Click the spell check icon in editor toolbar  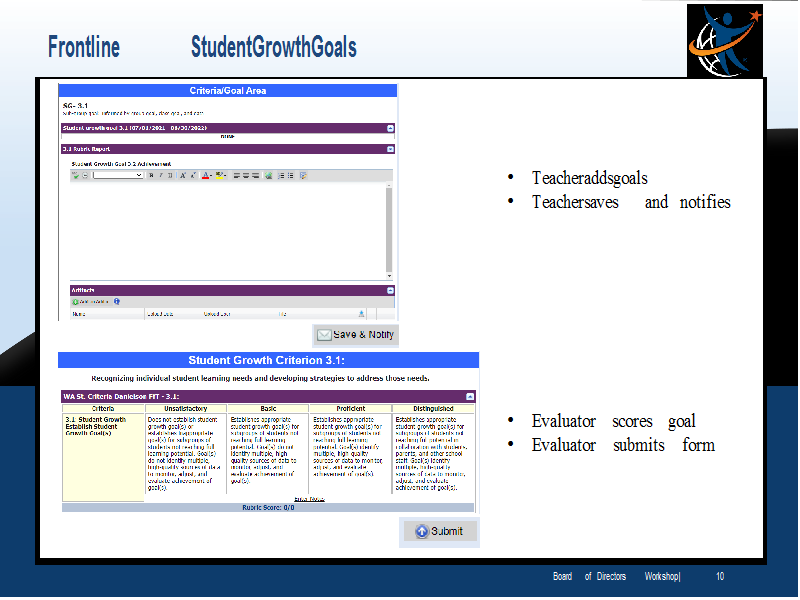75,176
